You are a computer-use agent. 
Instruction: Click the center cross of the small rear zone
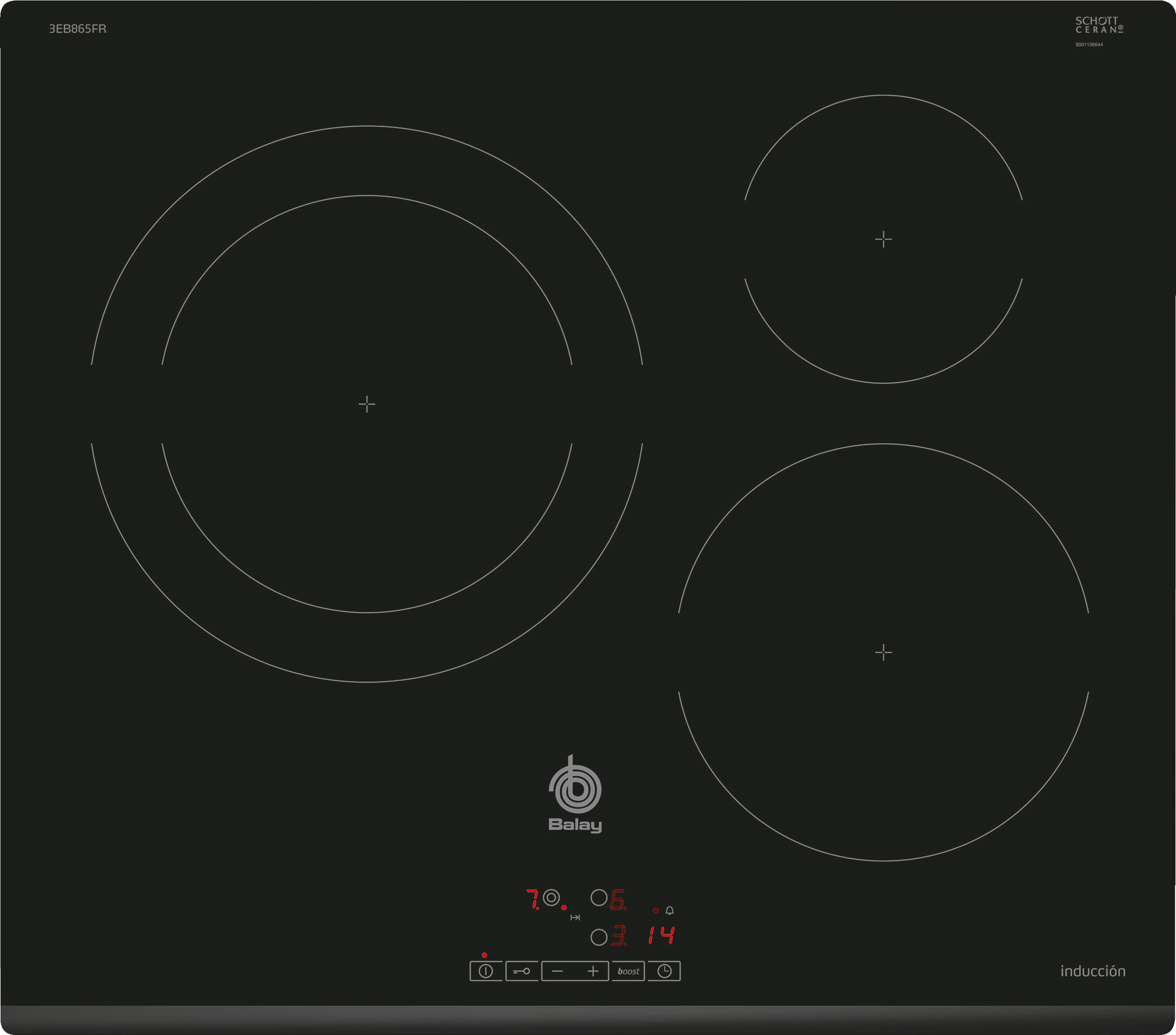(883, 239)
